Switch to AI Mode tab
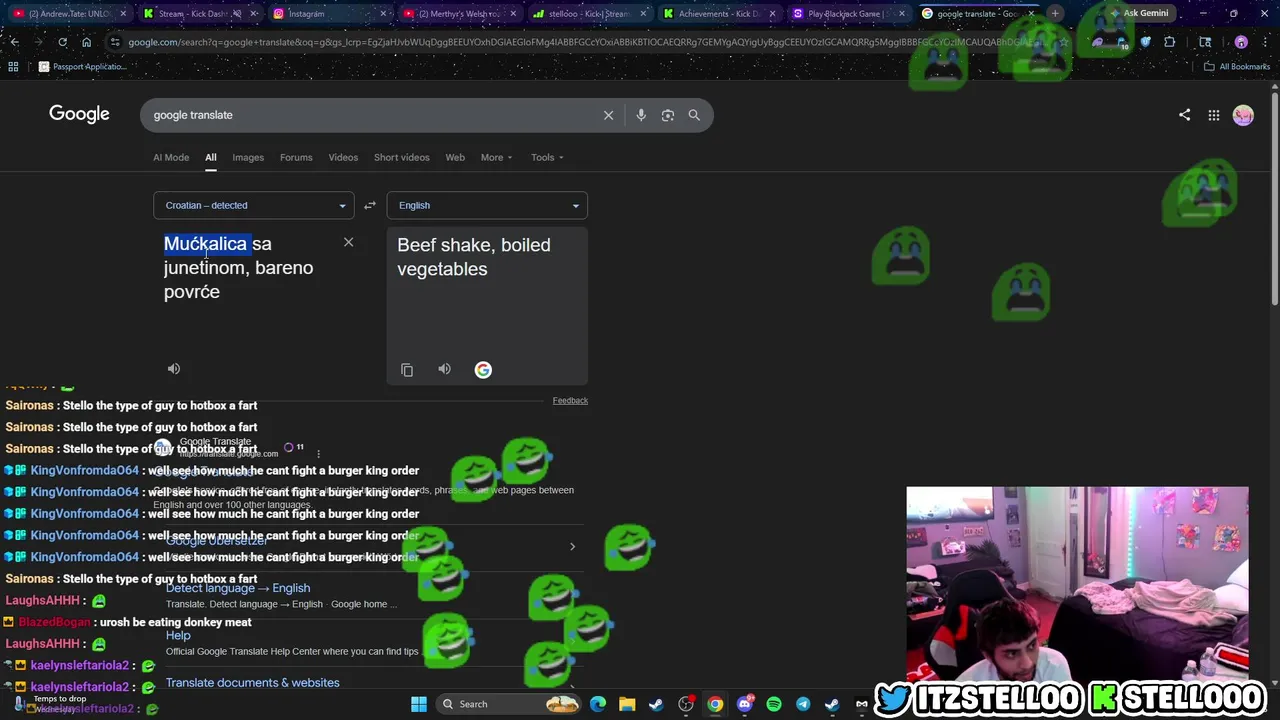 [171, 157]
